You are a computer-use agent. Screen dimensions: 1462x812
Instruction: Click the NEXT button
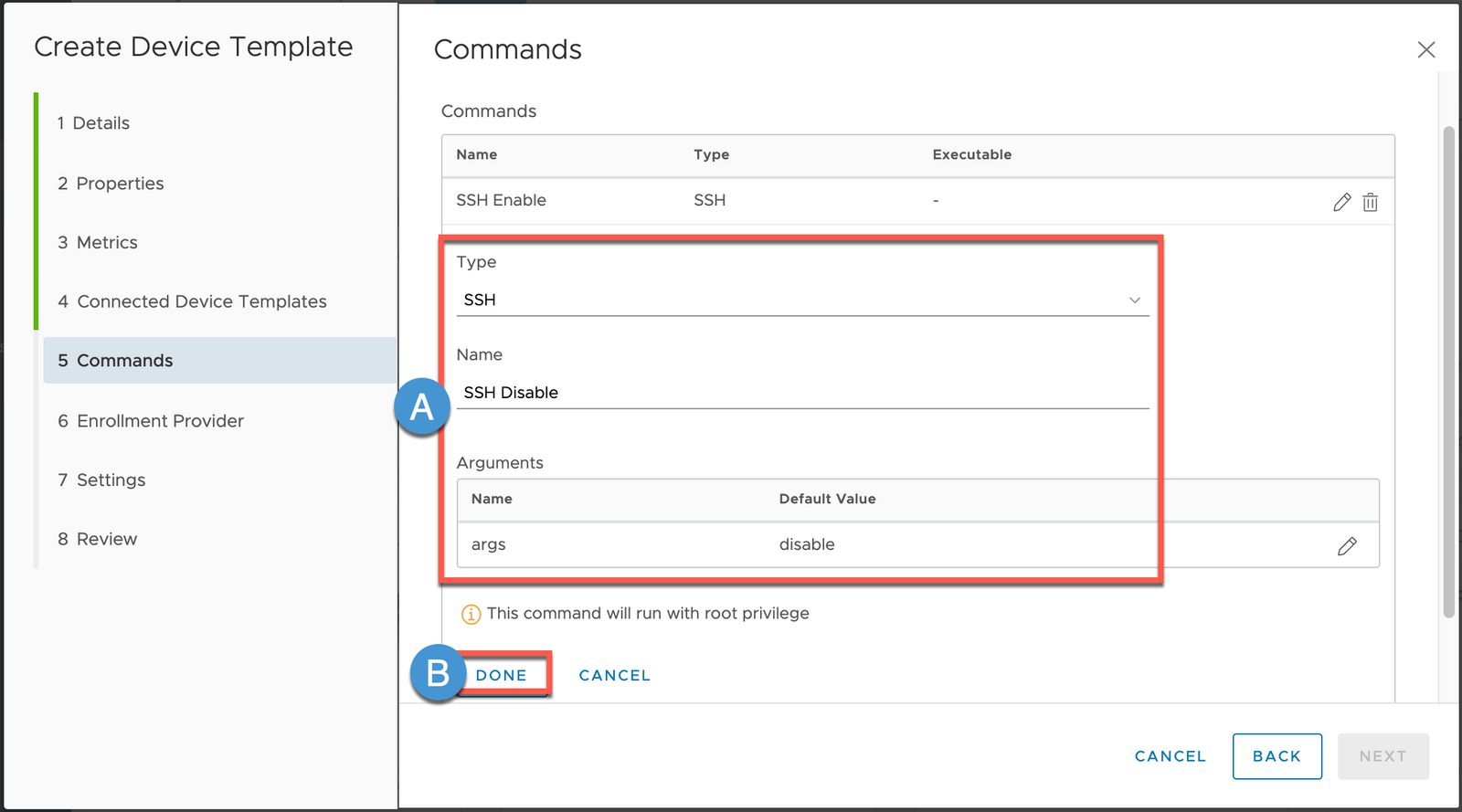coord(1383,756)
